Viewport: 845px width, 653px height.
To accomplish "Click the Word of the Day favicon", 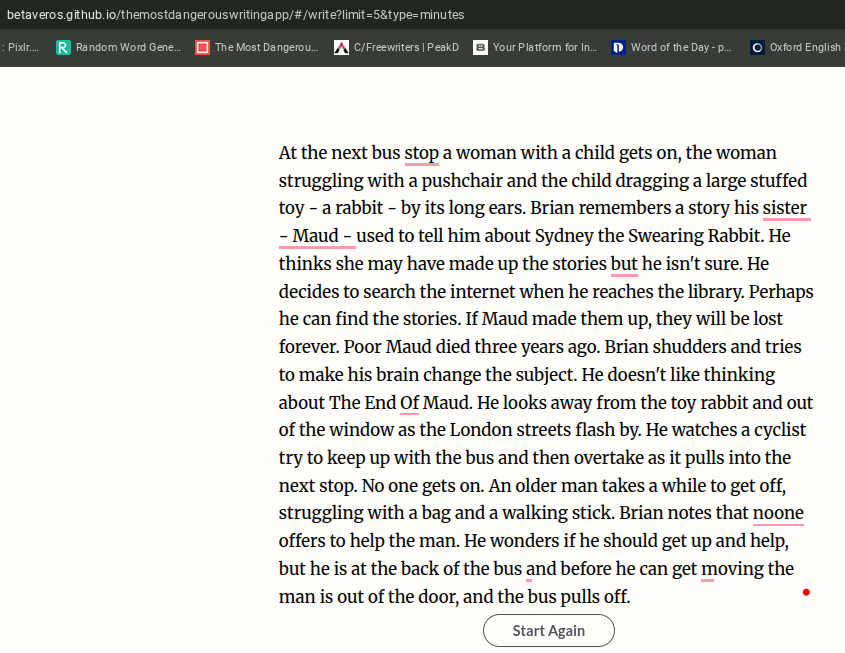I will tap(618, 47).
